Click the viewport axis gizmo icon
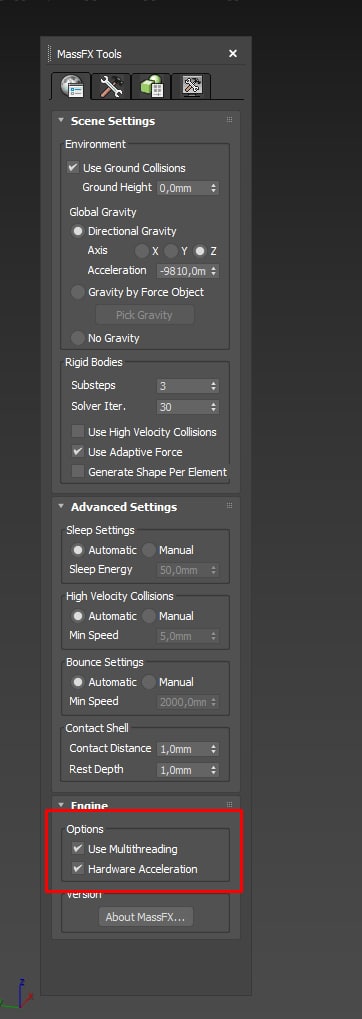The image size is (362, 1019). [x=18, y=993]
